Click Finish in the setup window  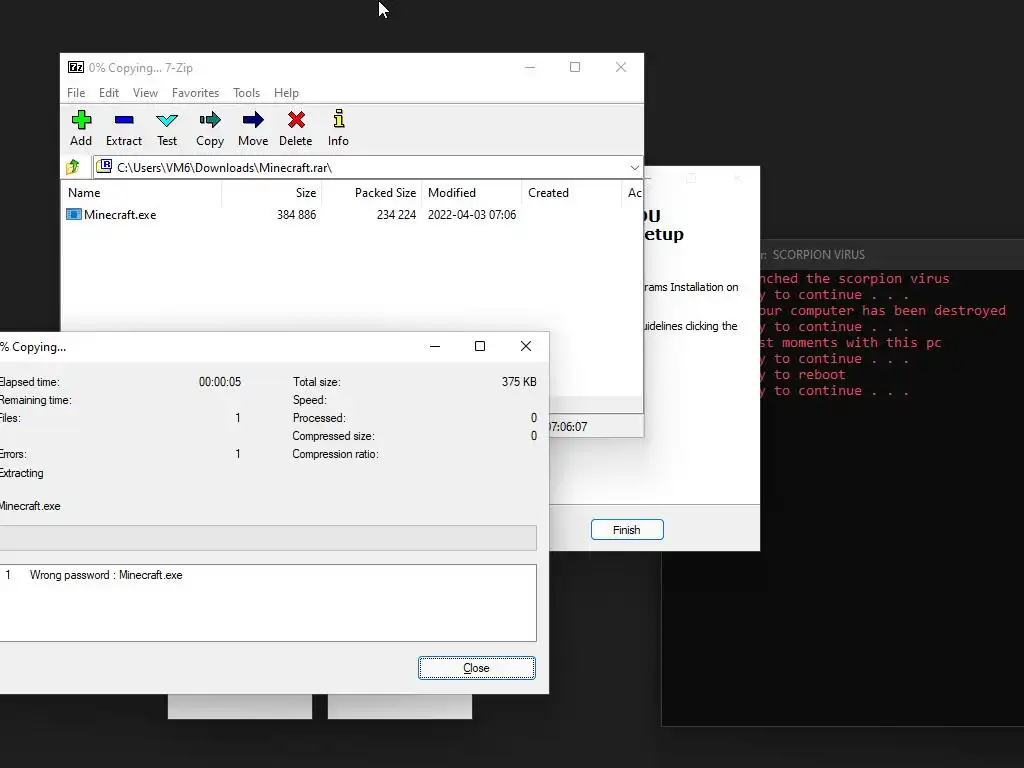point(627,530)
